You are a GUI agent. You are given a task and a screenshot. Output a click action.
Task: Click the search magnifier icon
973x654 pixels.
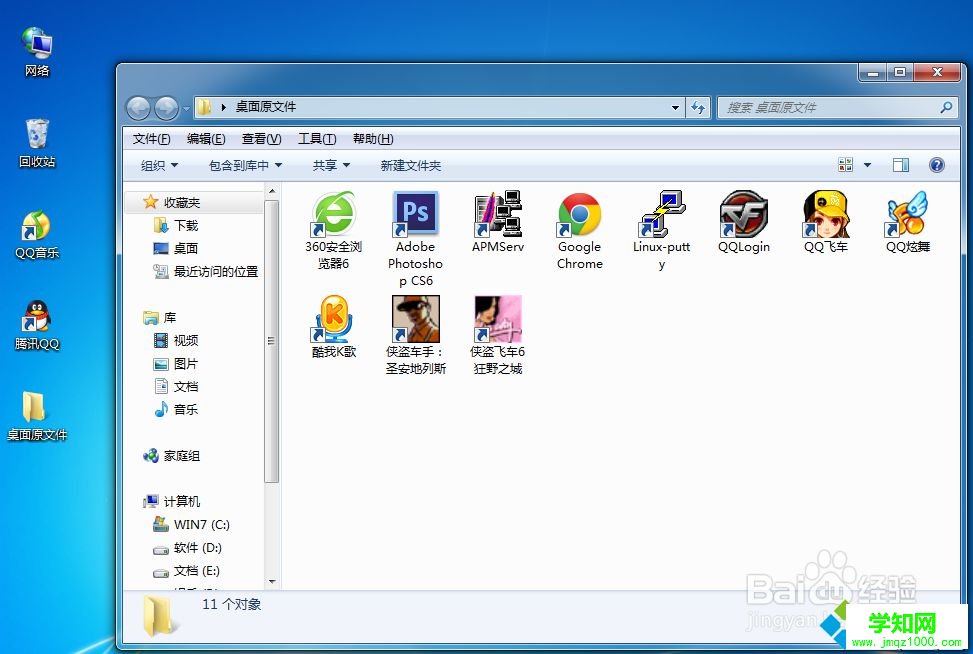pyautogui.click(x=946, y=107)
